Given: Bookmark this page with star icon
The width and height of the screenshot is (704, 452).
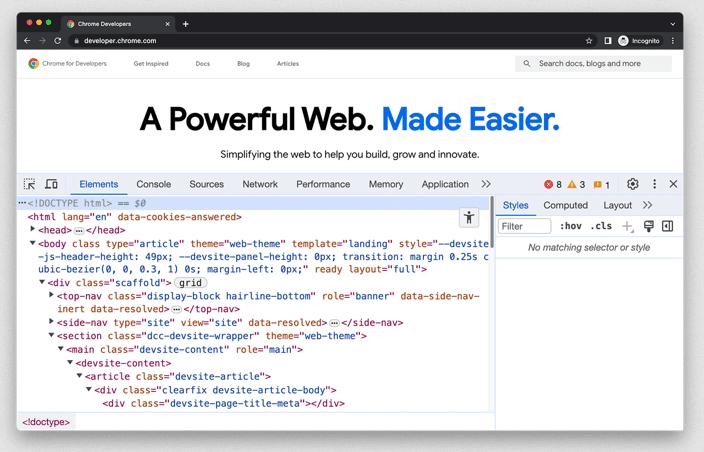Looking at the screenshot, I should click(x=589, y=41).
